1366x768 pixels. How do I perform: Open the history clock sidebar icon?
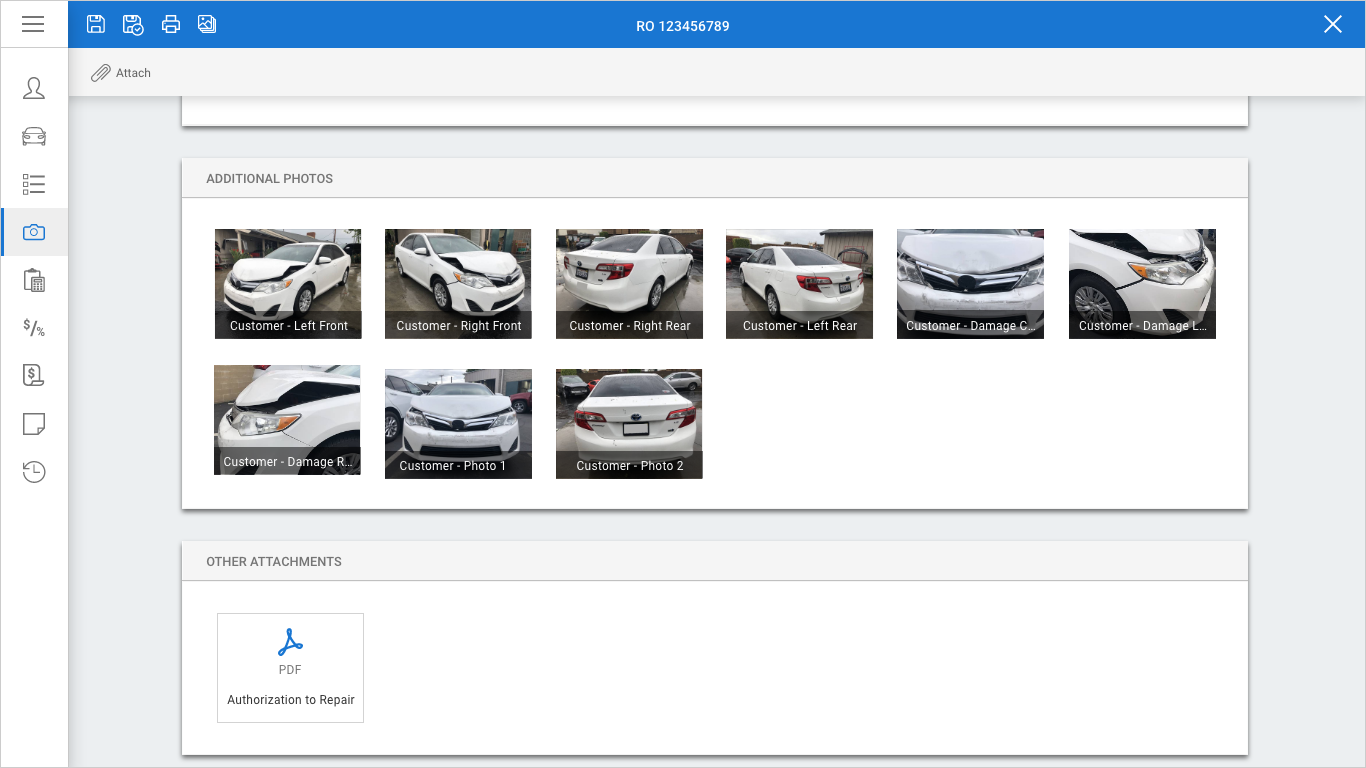tap(34, 472)
